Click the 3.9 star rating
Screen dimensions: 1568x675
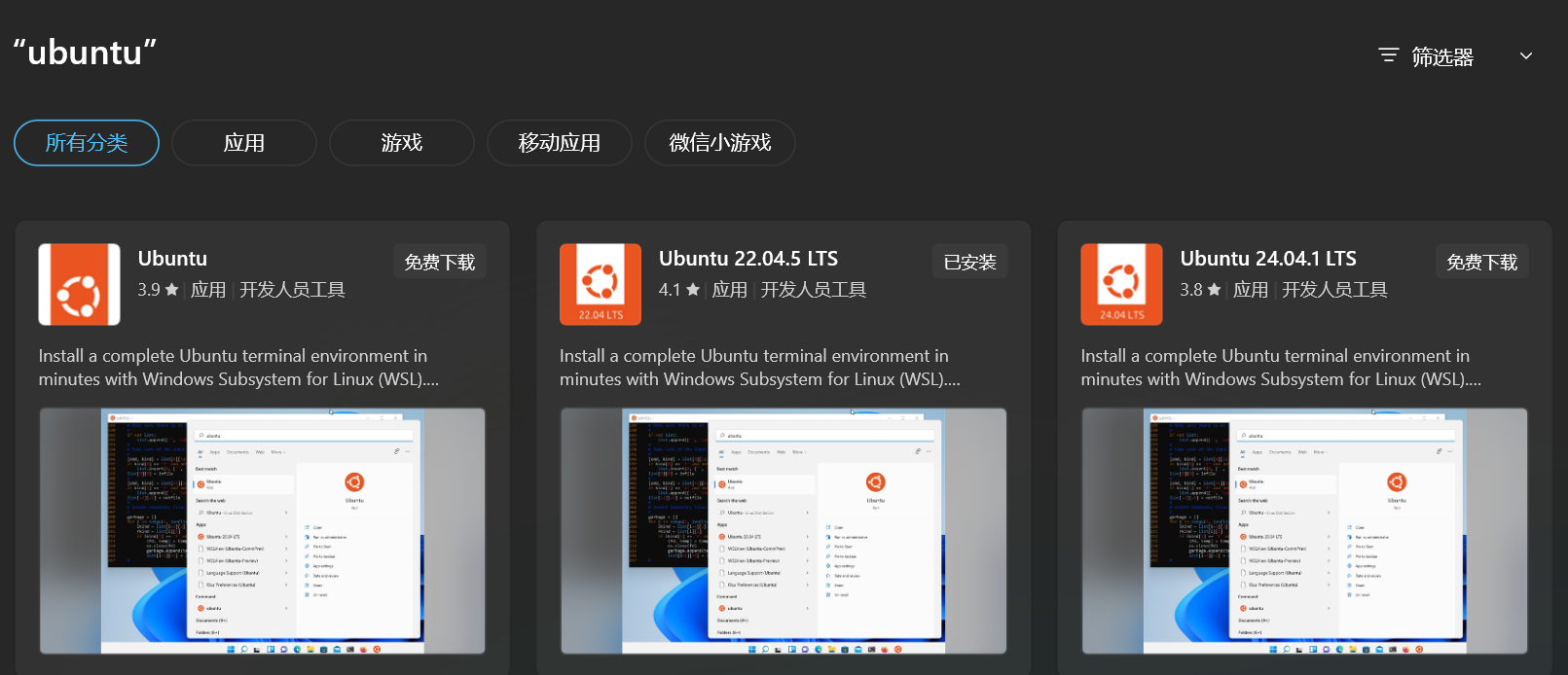158,290
